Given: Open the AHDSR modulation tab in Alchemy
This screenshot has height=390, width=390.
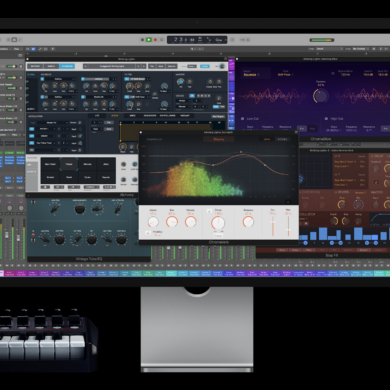Looking at the screenshot, I should (x=115, y=116).
